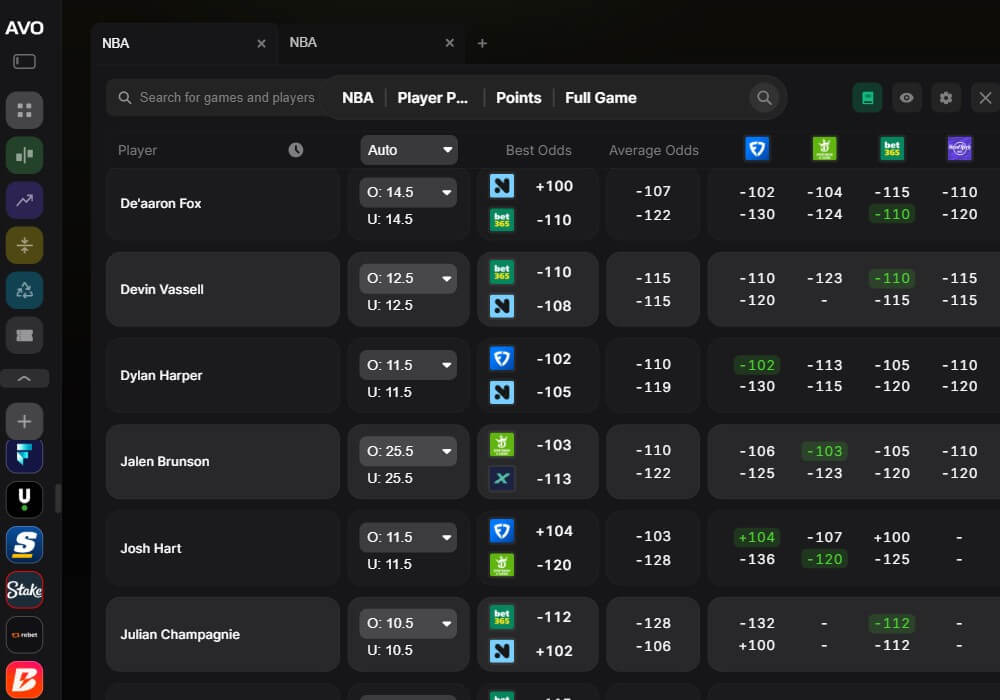Image resolution: width=1000 pixels, height=700 pixels.
Task: Open De'aaron Fox O: 14.5 line dropdown
Action: (x=408, y=192)
